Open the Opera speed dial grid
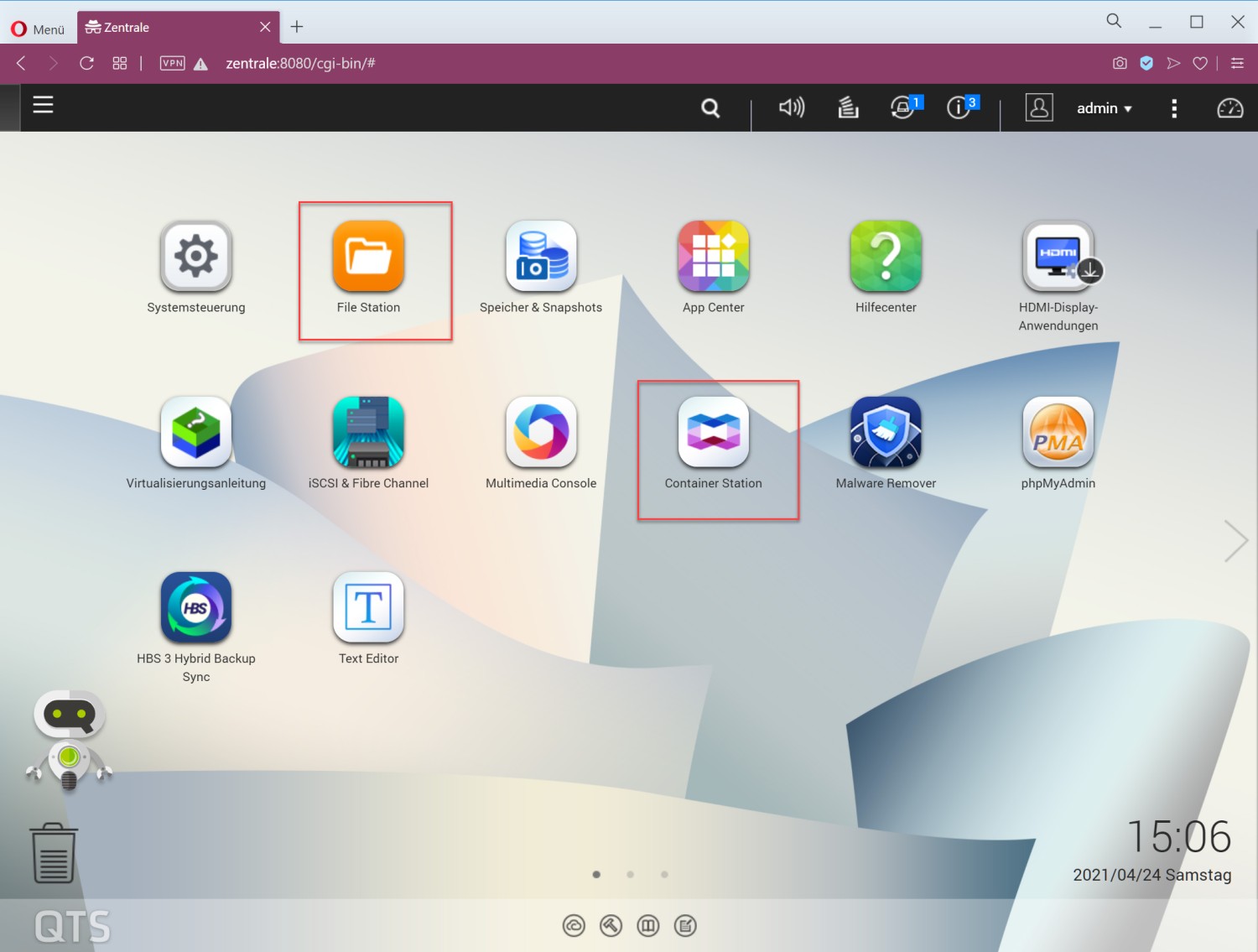1258x952 pixels. point(120,63)
